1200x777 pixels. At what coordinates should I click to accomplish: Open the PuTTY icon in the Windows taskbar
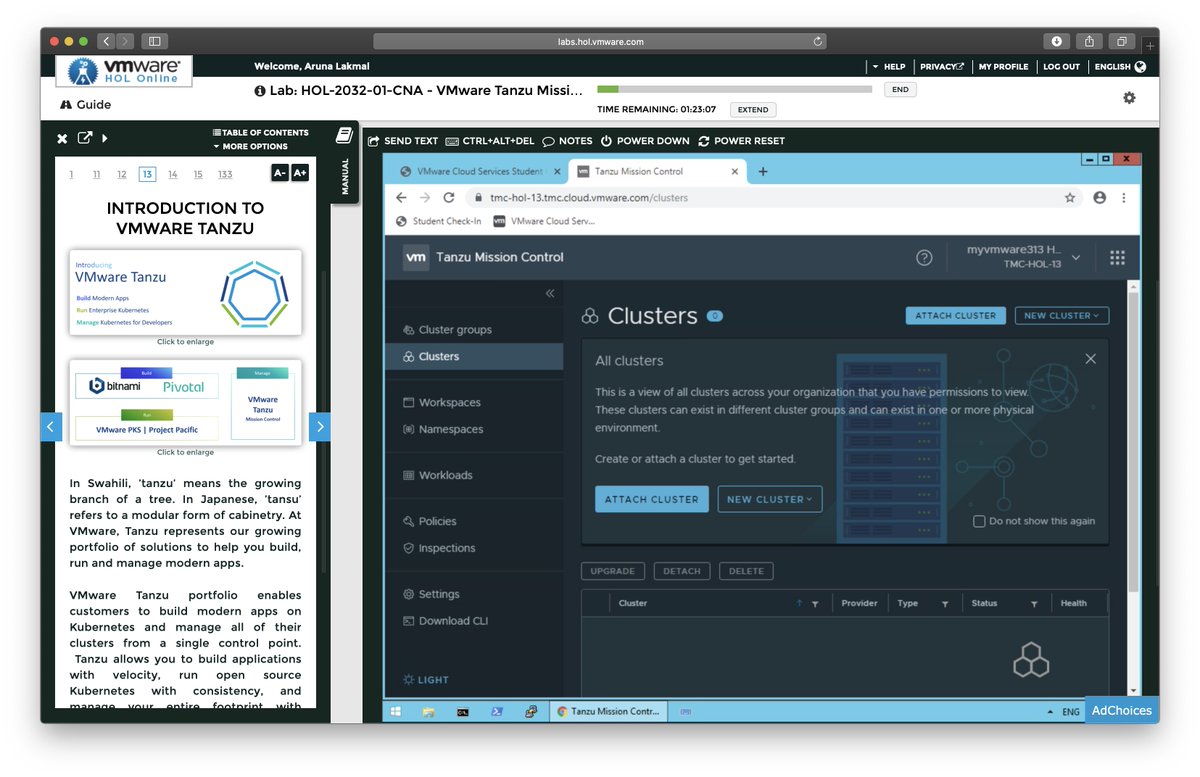530,712
